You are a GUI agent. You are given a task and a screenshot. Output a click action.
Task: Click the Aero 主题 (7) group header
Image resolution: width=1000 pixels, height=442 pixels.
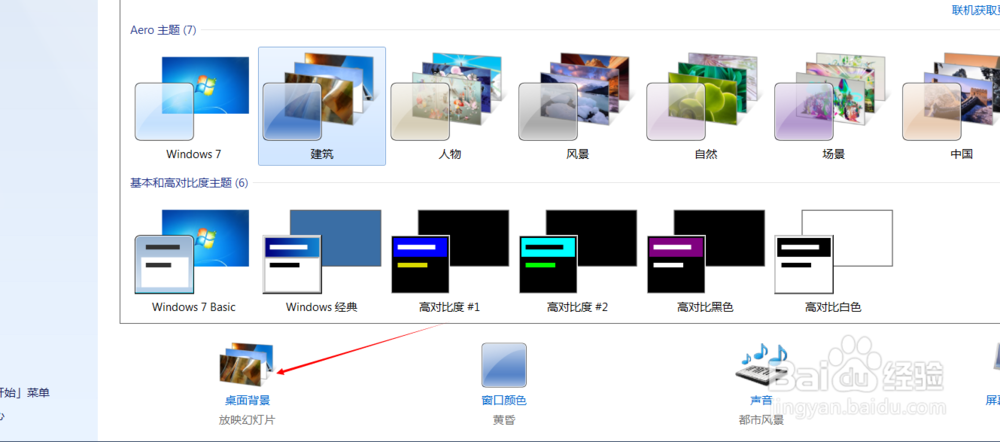coord(163,30)
